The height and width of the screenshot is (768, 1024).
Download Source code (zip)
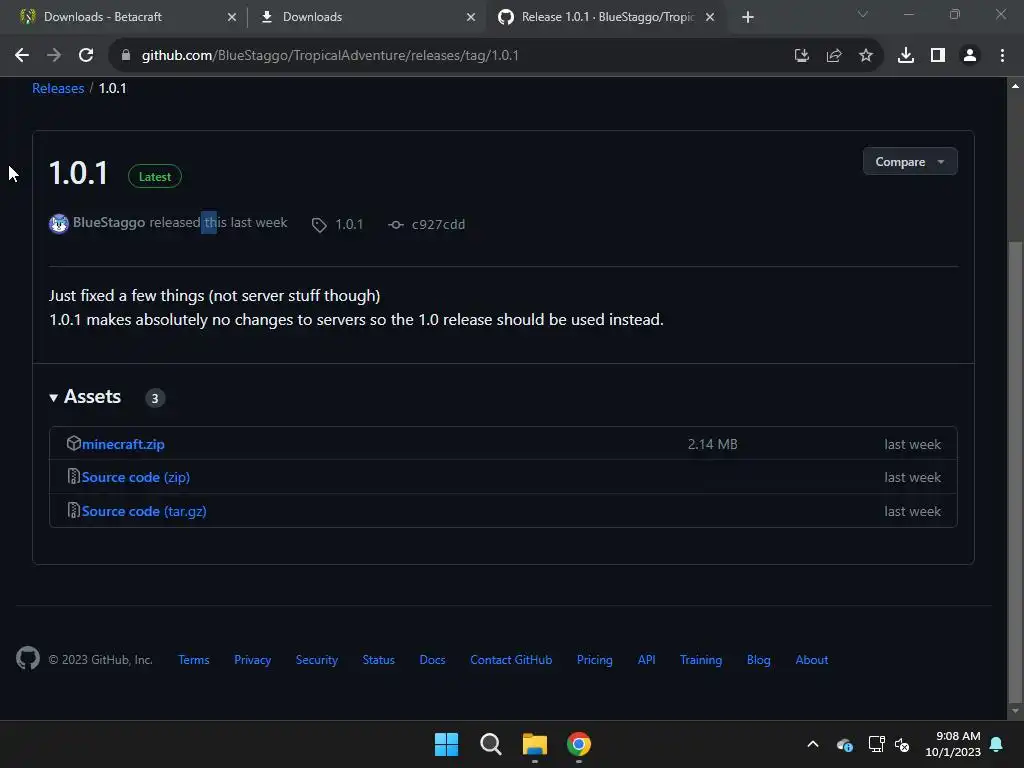point(136,477)
